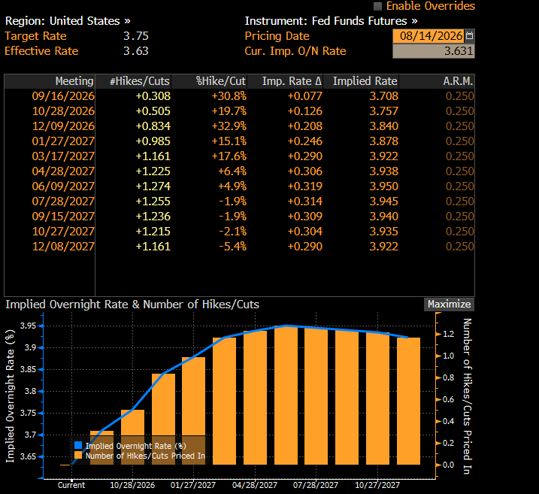Click the +0.314 implied rate change
This screenshot has width=539, height=494.
pos(305,201)
